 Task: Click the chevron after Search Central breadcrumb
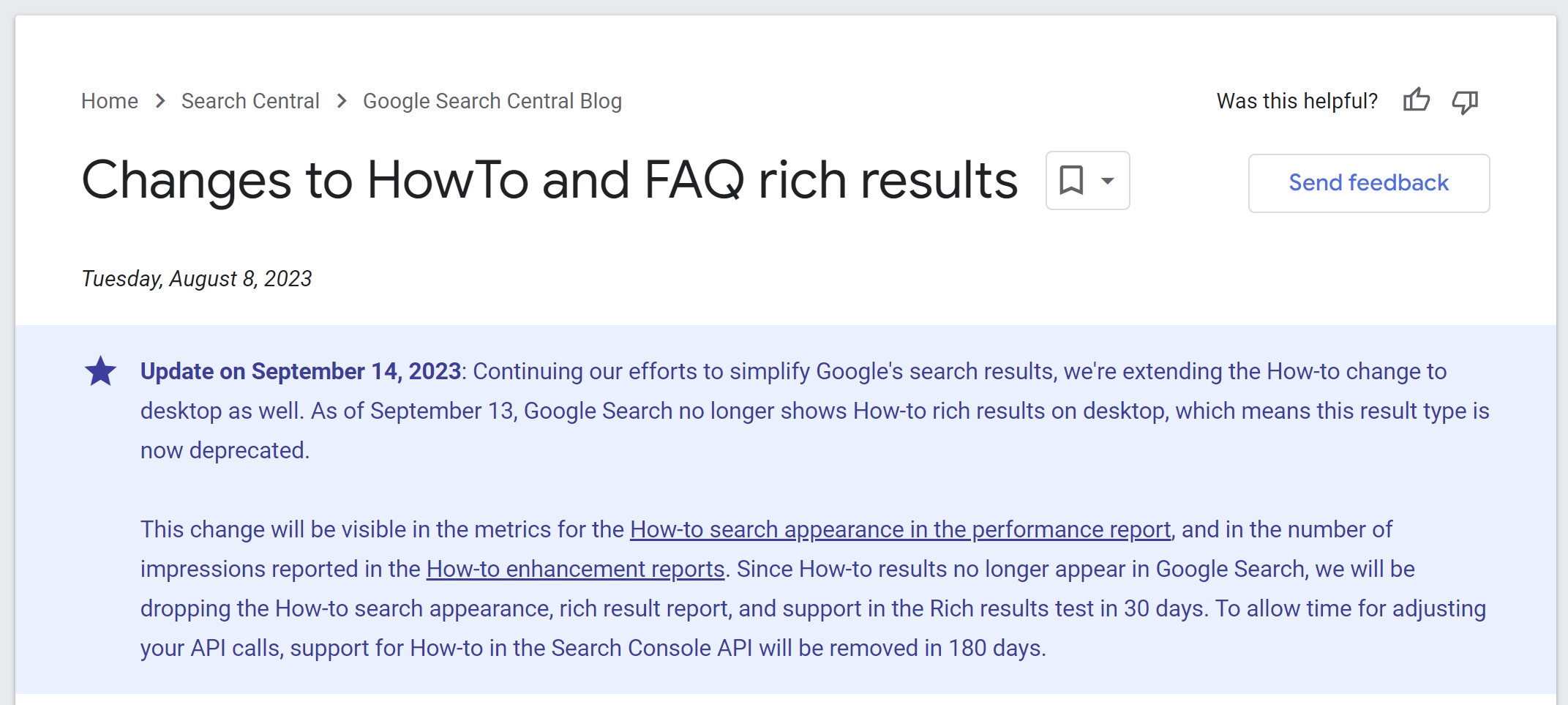tap(341, 102)
